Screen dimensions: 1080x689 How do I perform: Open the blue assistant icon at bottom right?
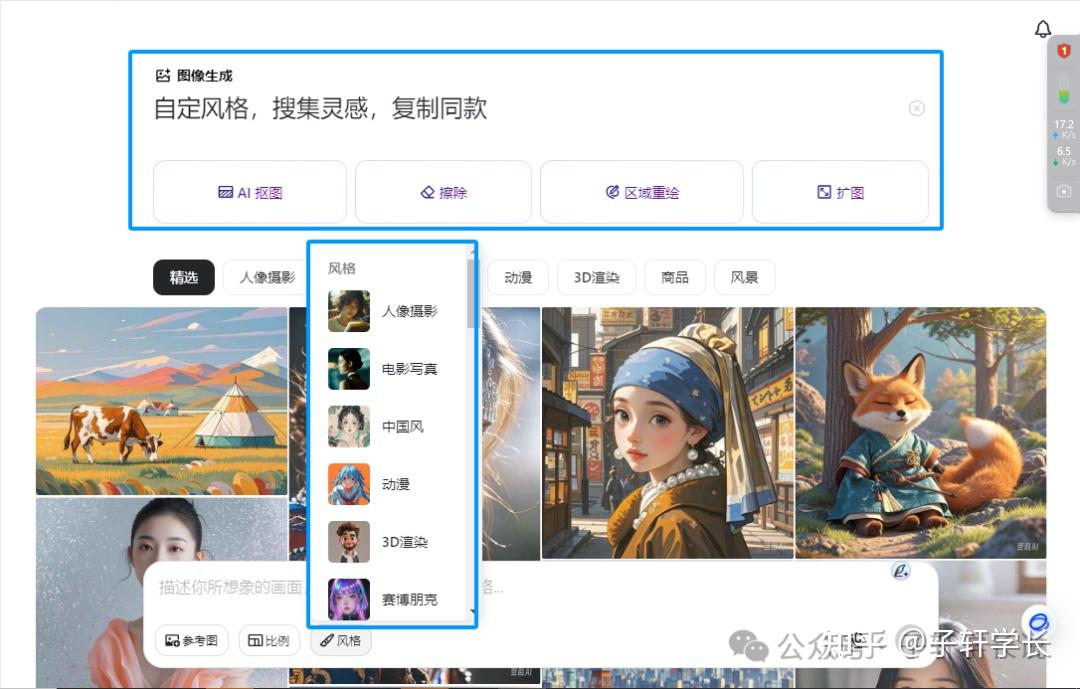1038,621
